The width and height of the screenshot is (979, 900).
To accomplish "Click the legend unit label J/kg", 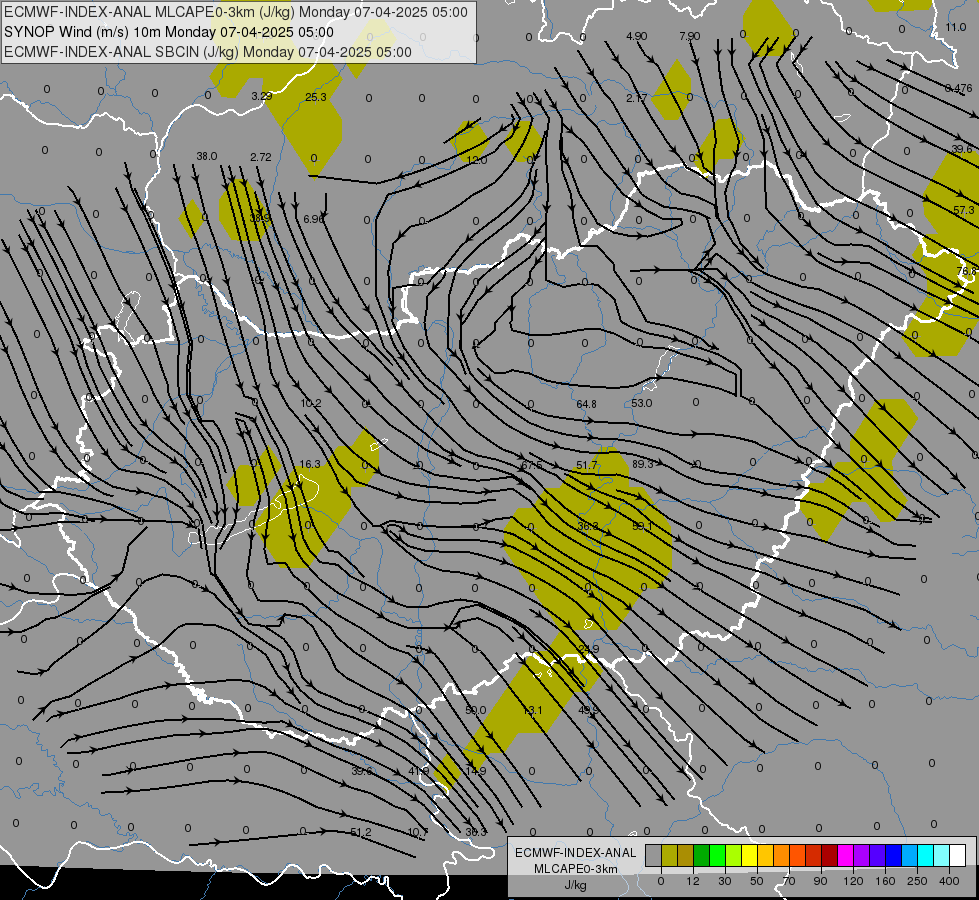I will 576,885.
